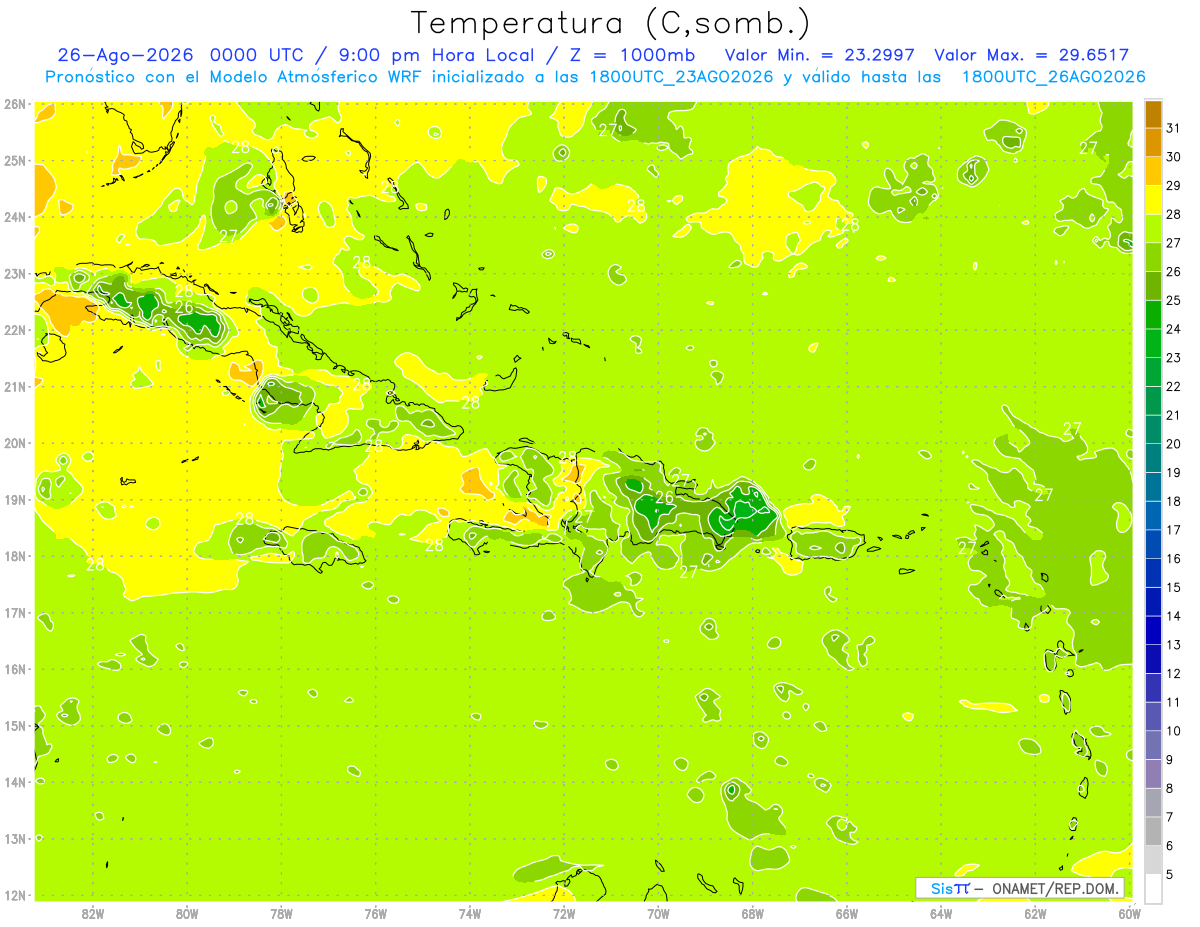Image resolution: width=1200 pixels, height=927 pixels.
Task: Pick the yellow color bar segment between 28 and 29
Action: (x=1153, y=200)
